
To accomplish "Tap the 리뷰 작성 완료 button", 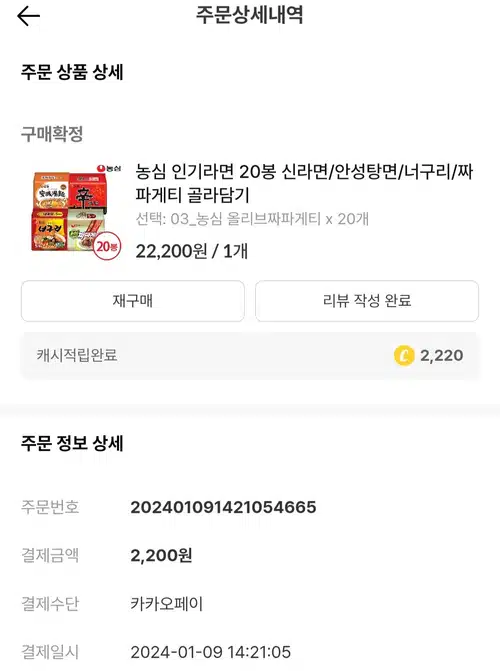I will tap(367, 301).
